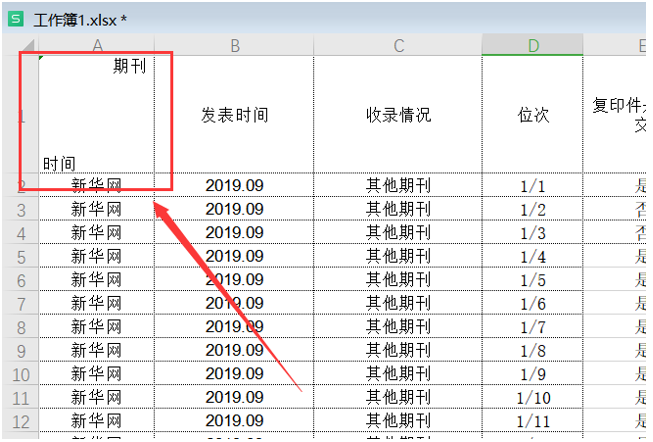The image size is (653, 442).
Task: Click the 收录情况 header cell
Action: [x=398, y=115]
